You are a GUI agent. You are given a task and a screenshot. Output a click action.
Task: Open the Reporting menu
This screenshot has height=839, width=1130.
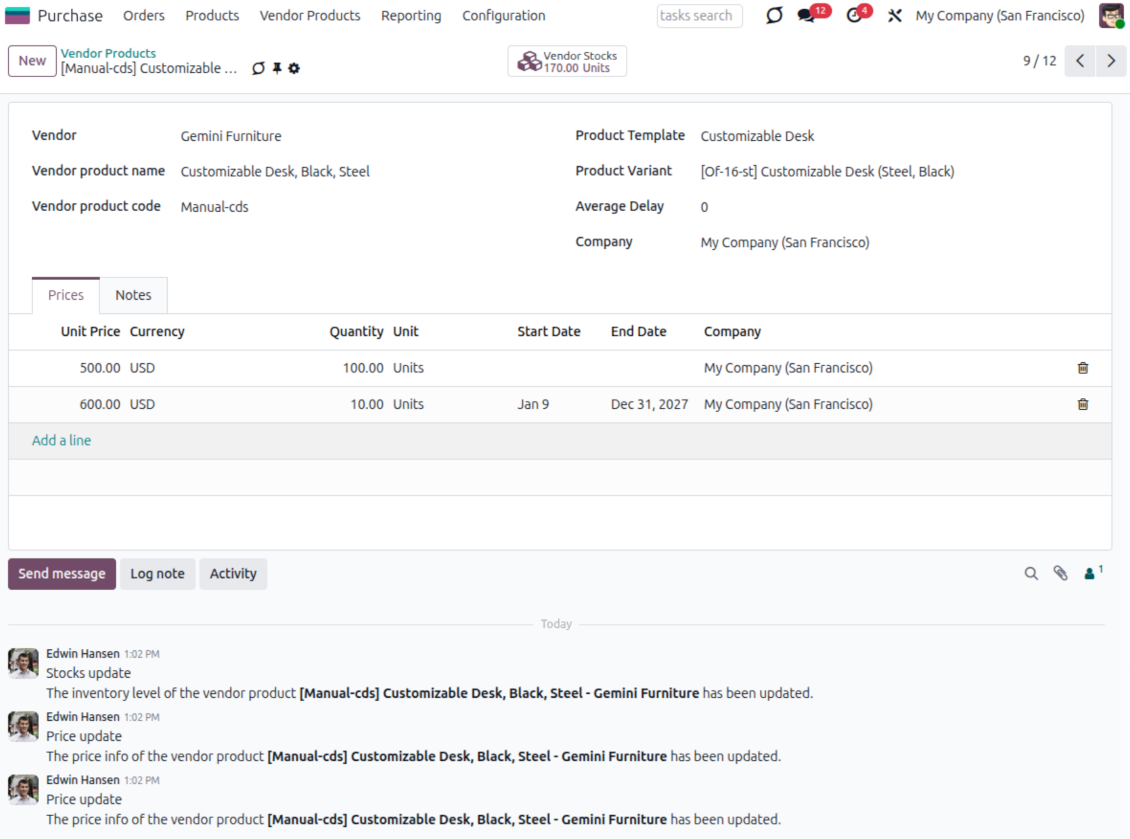click(x=411, y=16)
